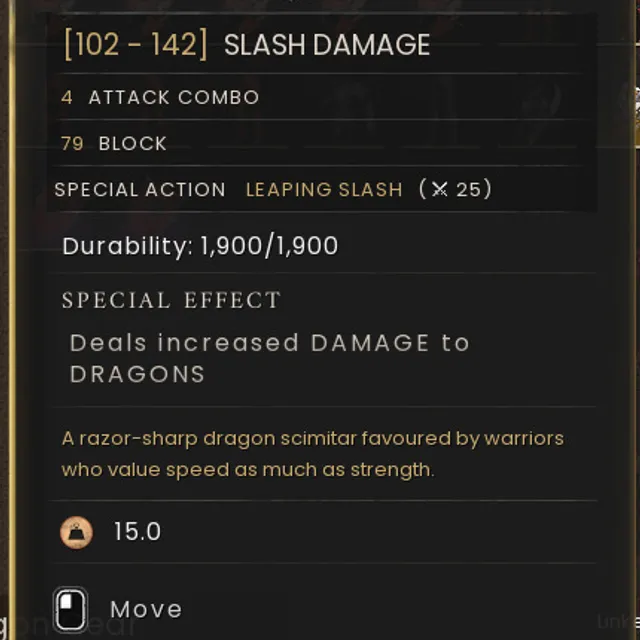Viewport: 640px width, 640px height.
Task: Click the number 79 block value
Action: [72, 144]
